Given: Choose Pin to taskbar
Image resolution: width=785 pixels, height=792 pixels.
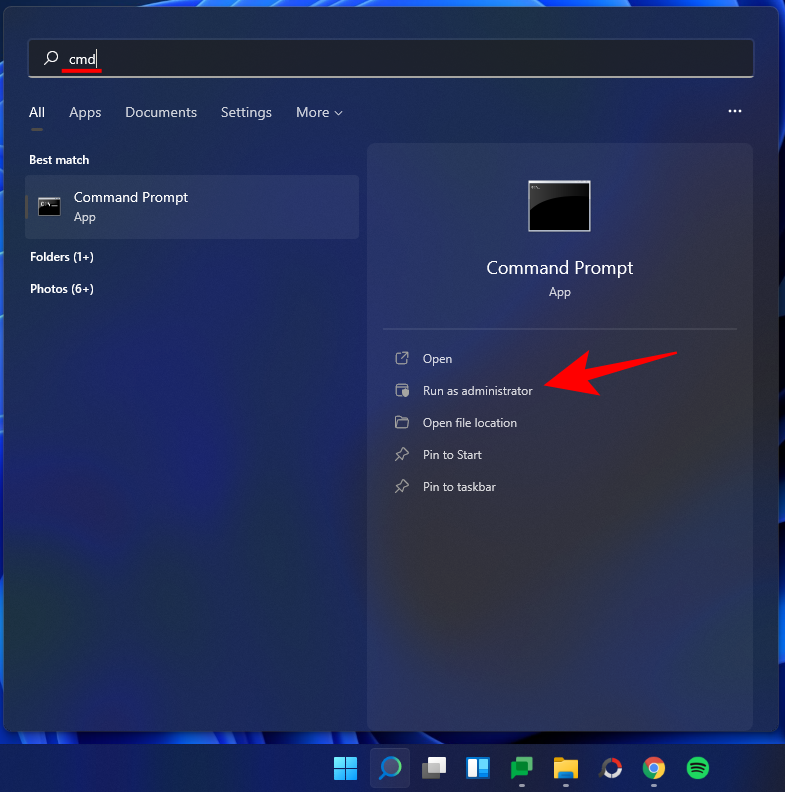Looking at the screenshot, I should pos(459,487).
